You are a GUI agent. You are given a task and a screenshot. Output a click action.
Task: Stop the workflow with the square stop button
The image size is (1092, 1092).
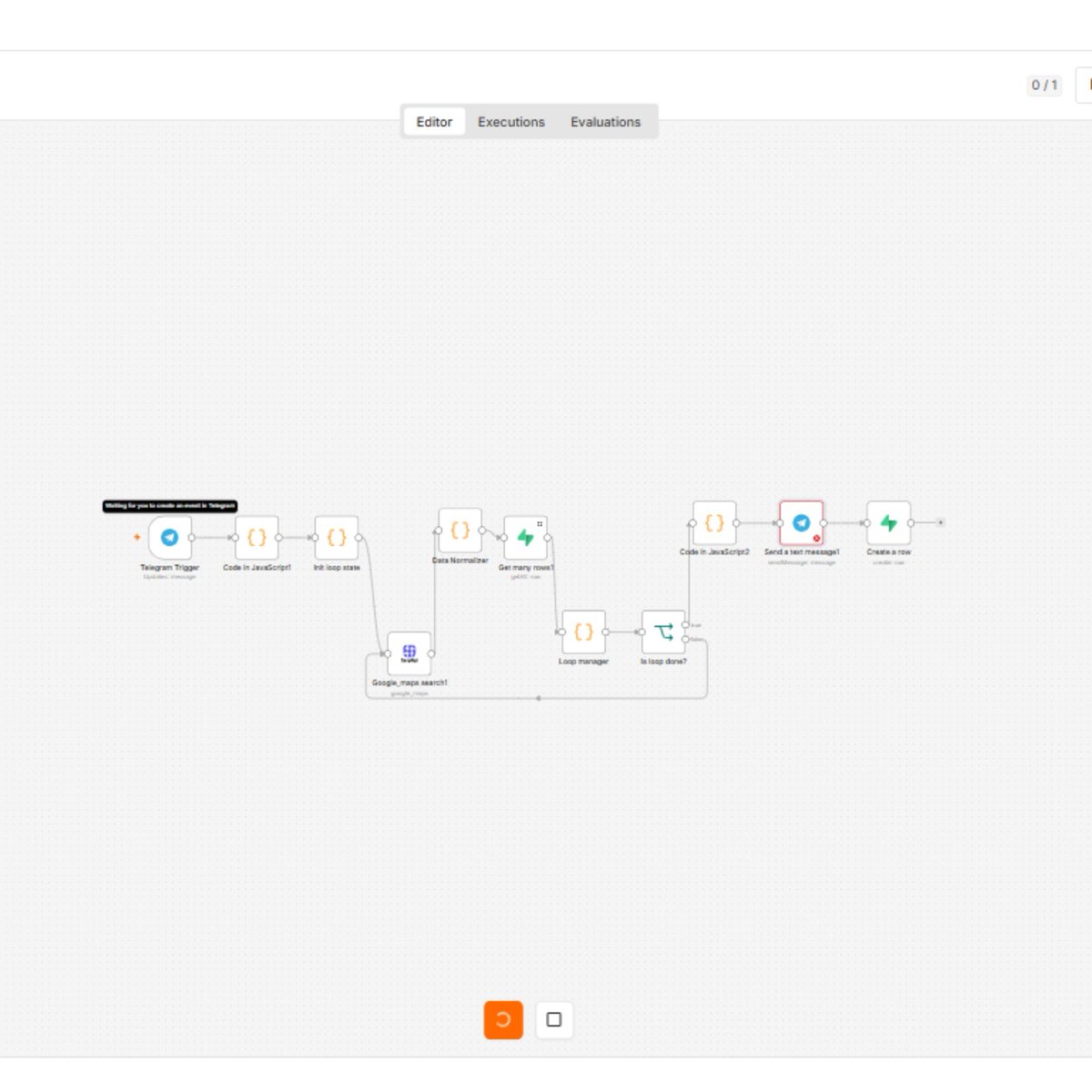(x=554, y=1019)
